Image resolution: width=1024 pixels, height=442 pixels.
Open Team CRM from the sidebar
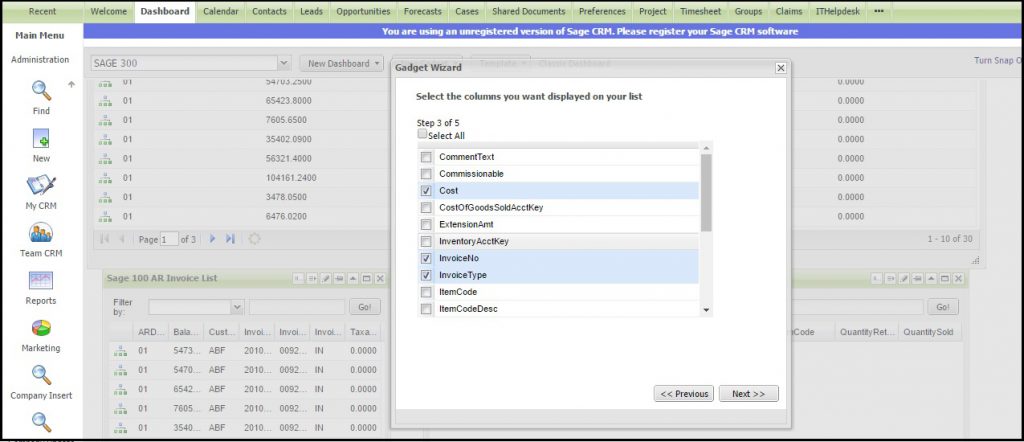point(41,233)
